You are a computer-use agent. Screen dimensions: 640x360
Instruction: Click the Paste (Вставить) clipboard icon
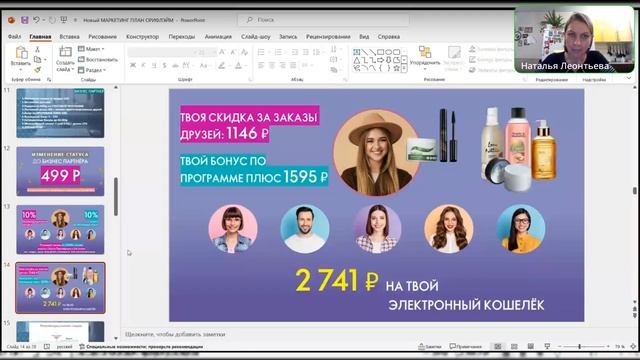(x=21, y=53)
